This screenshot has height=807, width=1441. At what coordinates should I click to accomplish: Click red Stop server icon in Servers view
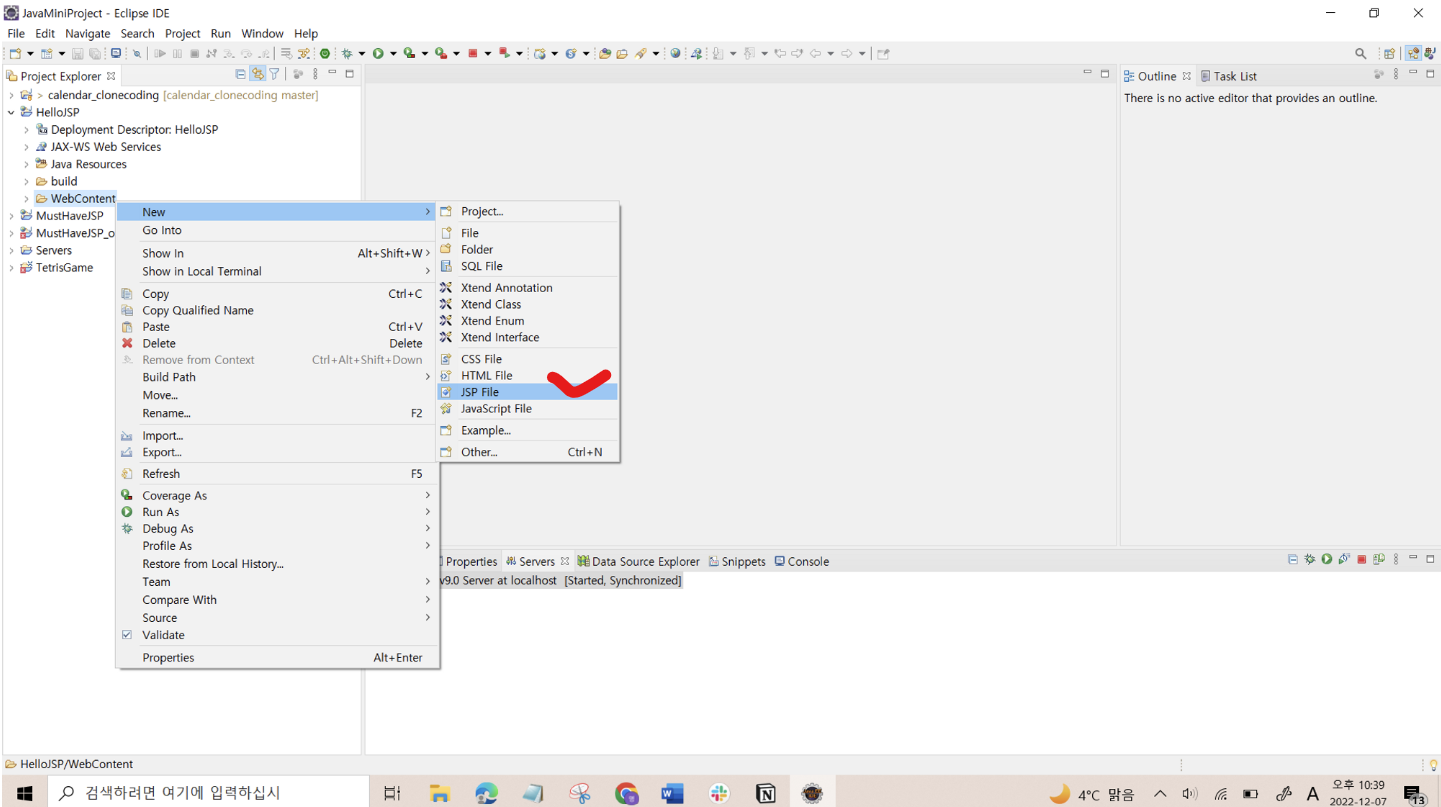pos(1361,559)
